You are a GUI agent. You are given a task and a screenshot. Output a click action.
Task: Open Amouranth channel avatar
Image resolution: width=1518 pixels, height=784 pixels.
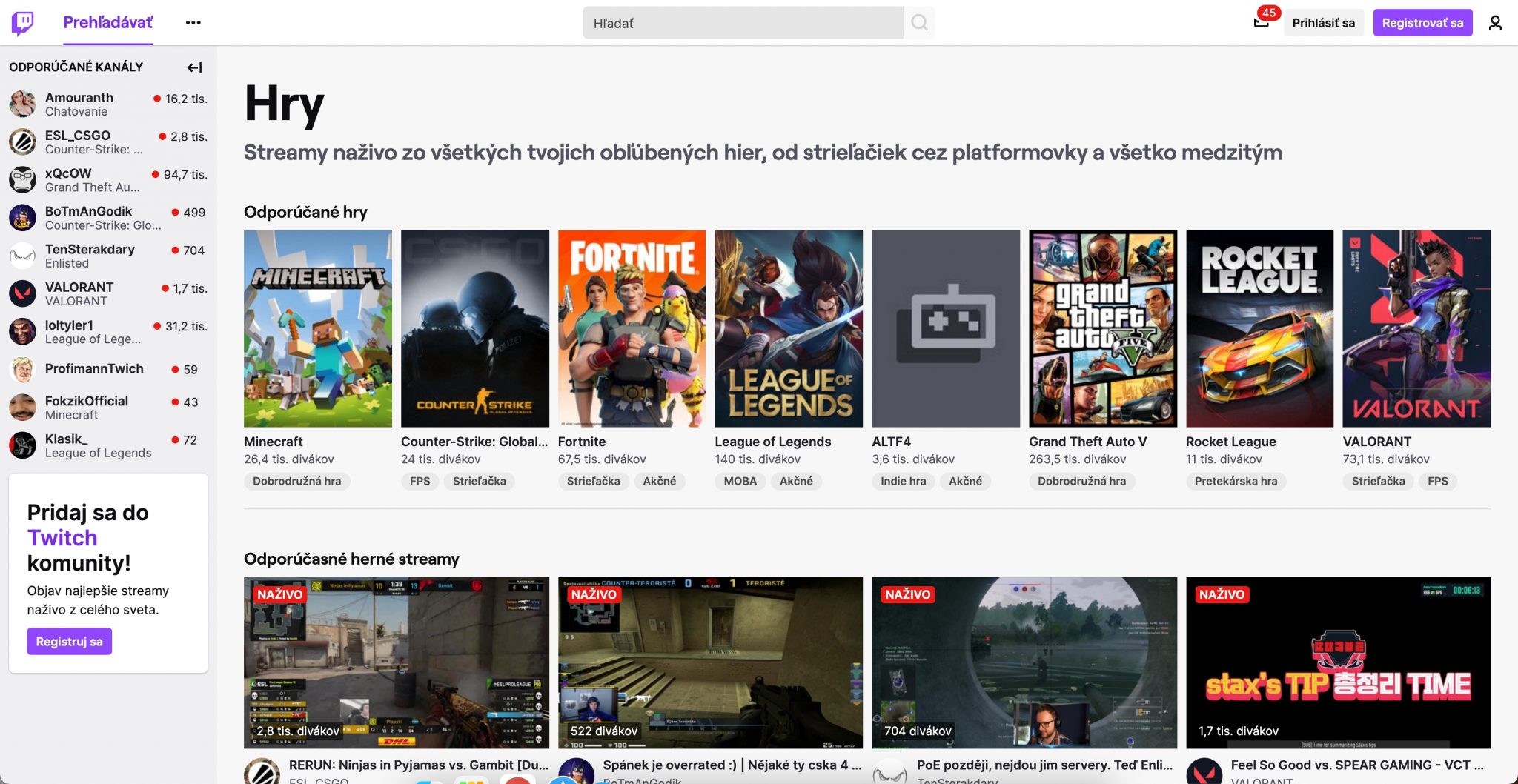pyautogui.click(x=23, y=104)
